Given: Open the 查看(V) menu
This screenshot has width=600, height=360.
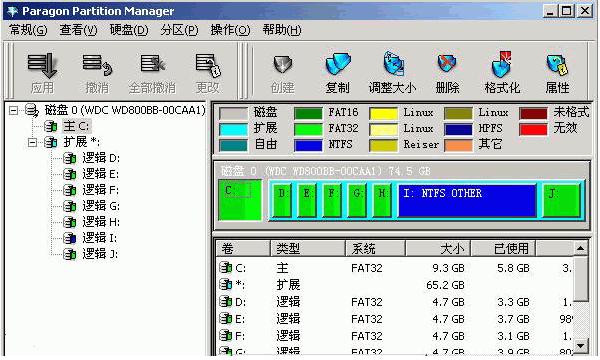Looking at the screenshot, I should point(78,30).
